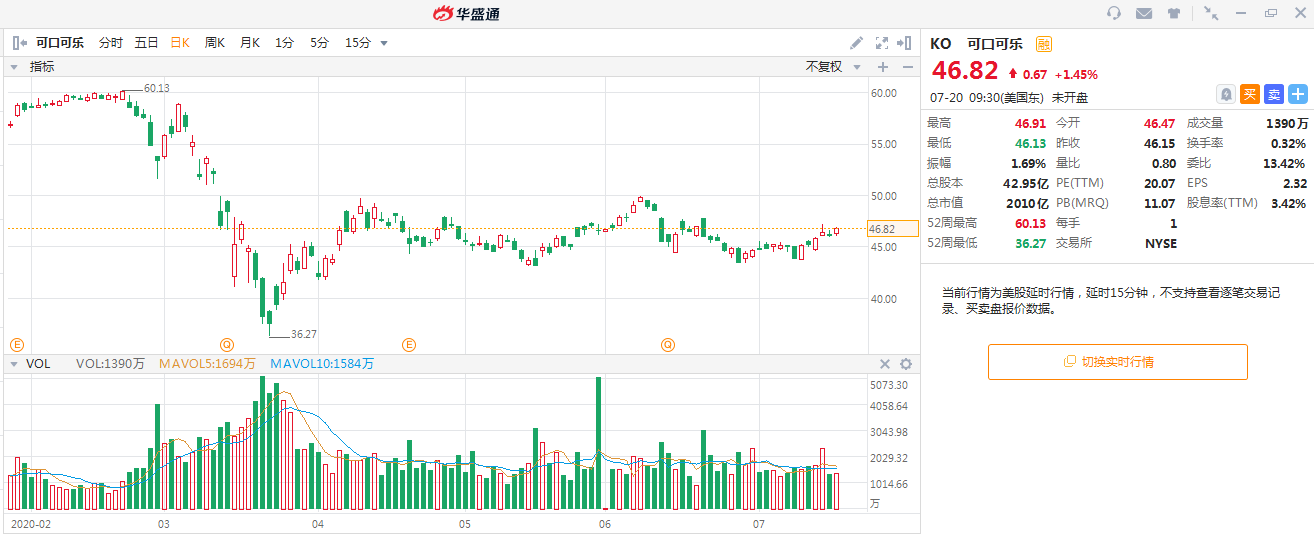Open fullscreen chart view

click(881, 43)
